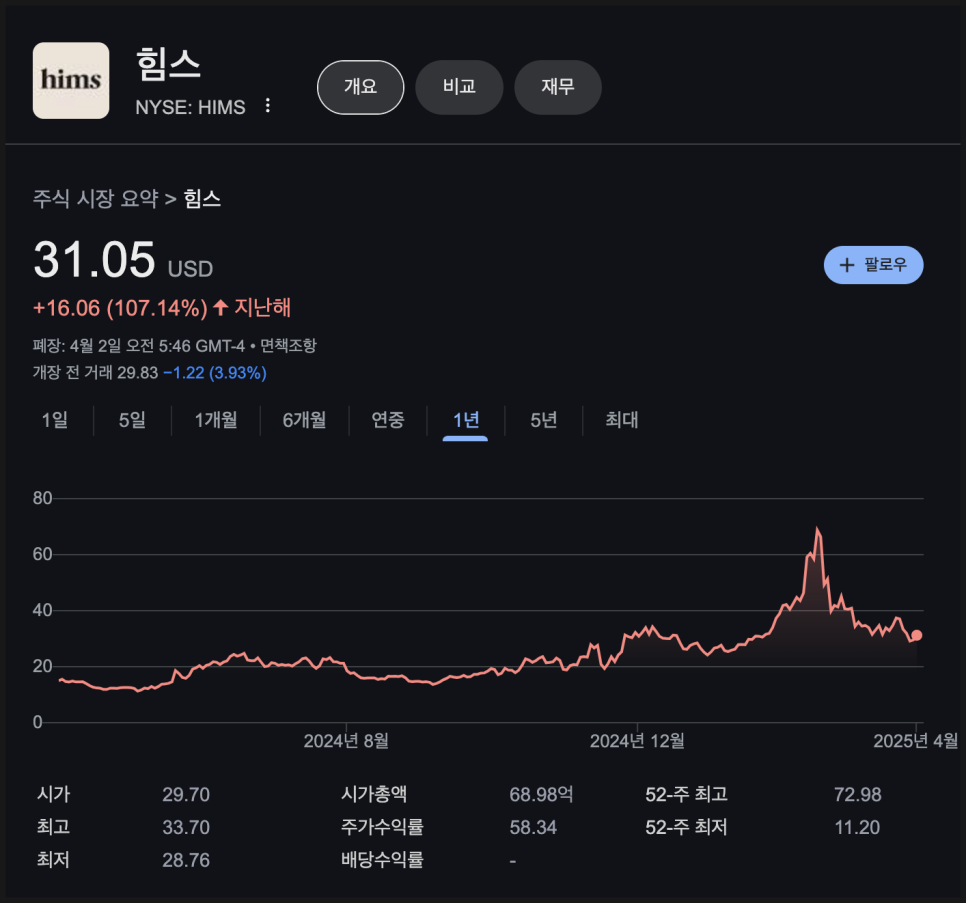Click the NYSE: HIMS ticker text

click(x=190, y=107)
